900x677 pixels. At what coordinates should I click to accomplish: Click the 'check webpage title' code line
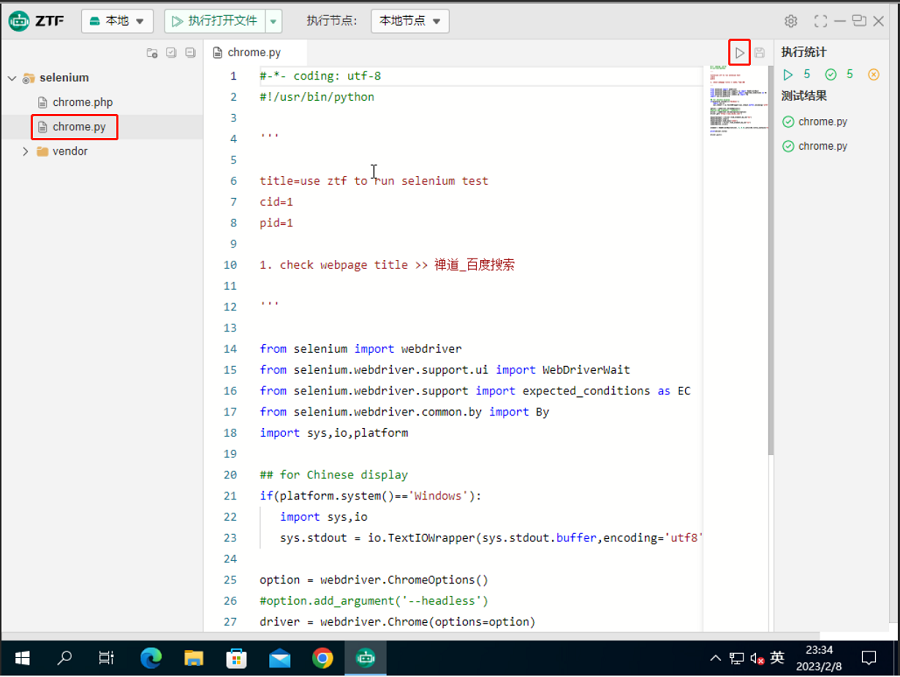387,265
